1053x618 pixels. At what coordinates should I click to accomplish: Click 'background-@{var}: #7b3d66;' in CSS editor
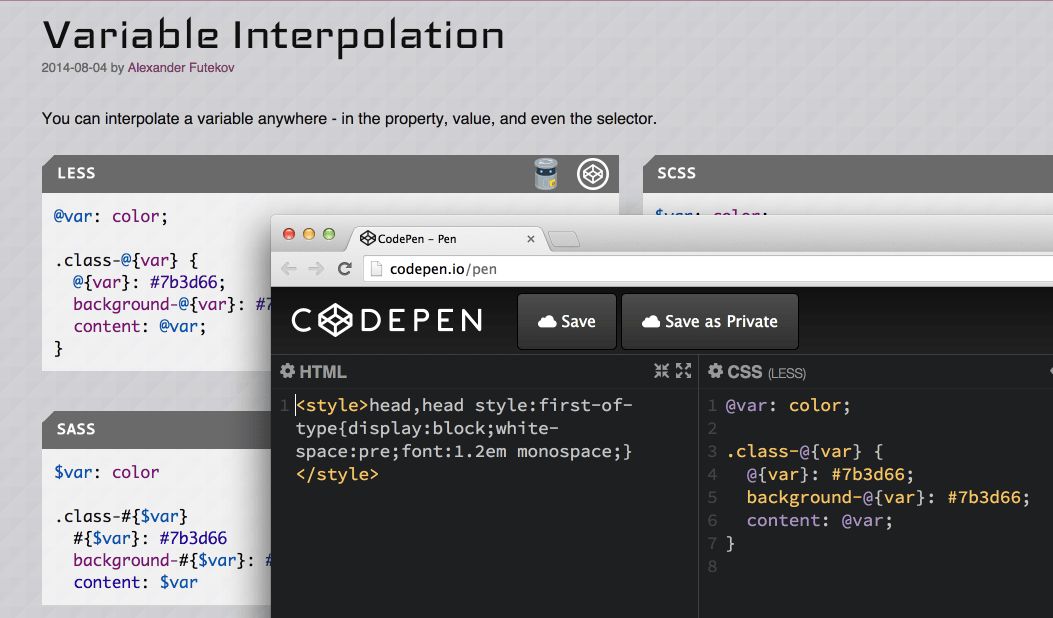888,498
